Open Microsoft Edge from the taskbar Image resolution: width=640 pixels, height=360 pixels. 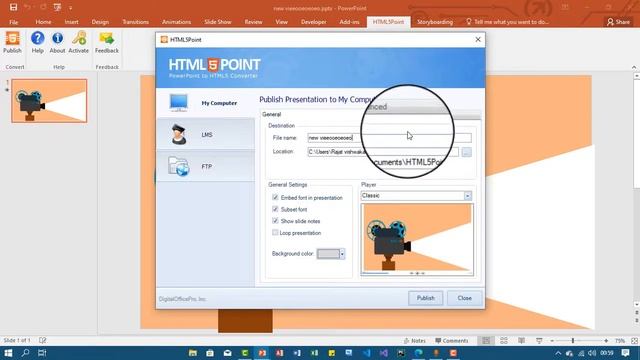click(x=418, y=353)
